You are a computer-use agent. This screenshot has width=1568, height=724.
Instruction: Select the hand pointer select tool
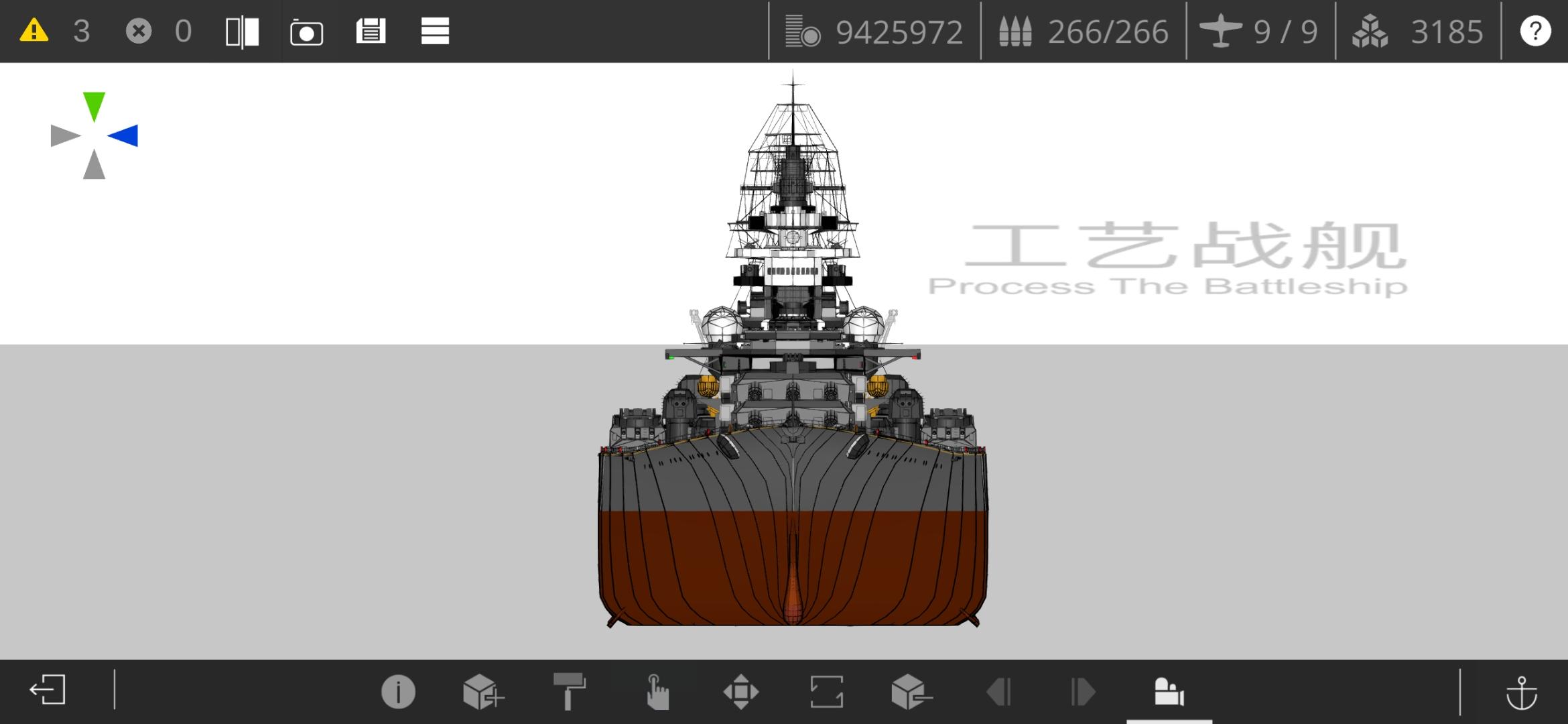click(x=657, y=692)
